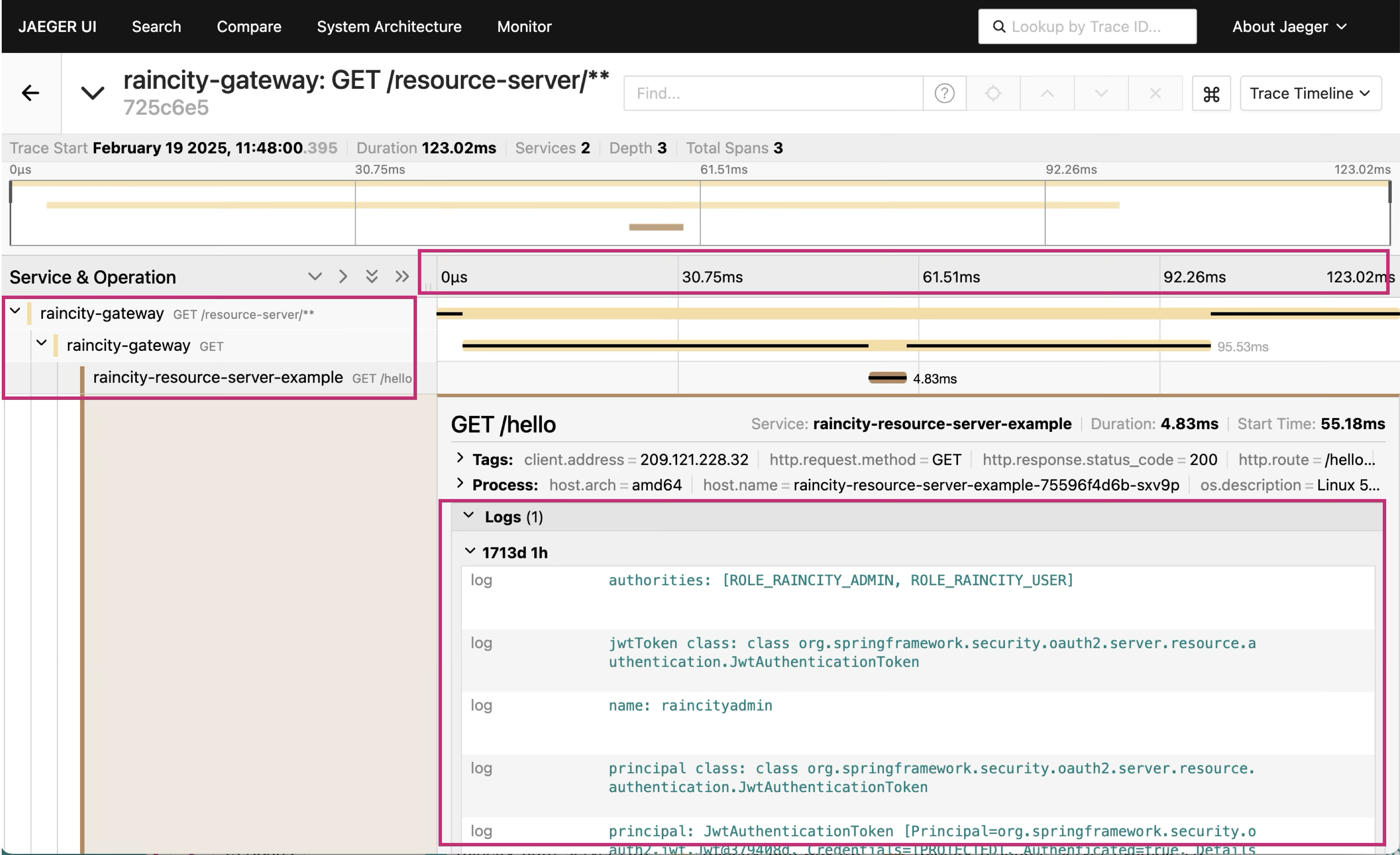Screen dimensions: 1400x855
Task: Click into the Find search field
Action: (x=773, y=93)
